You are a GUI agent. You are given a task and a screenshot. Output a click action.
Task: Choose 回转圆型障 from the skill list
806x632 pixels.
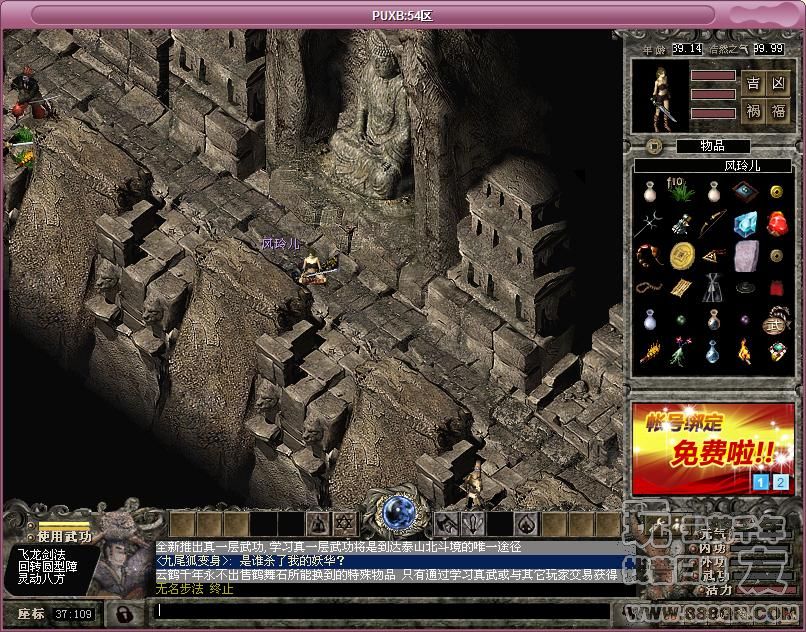pos(48,566)
